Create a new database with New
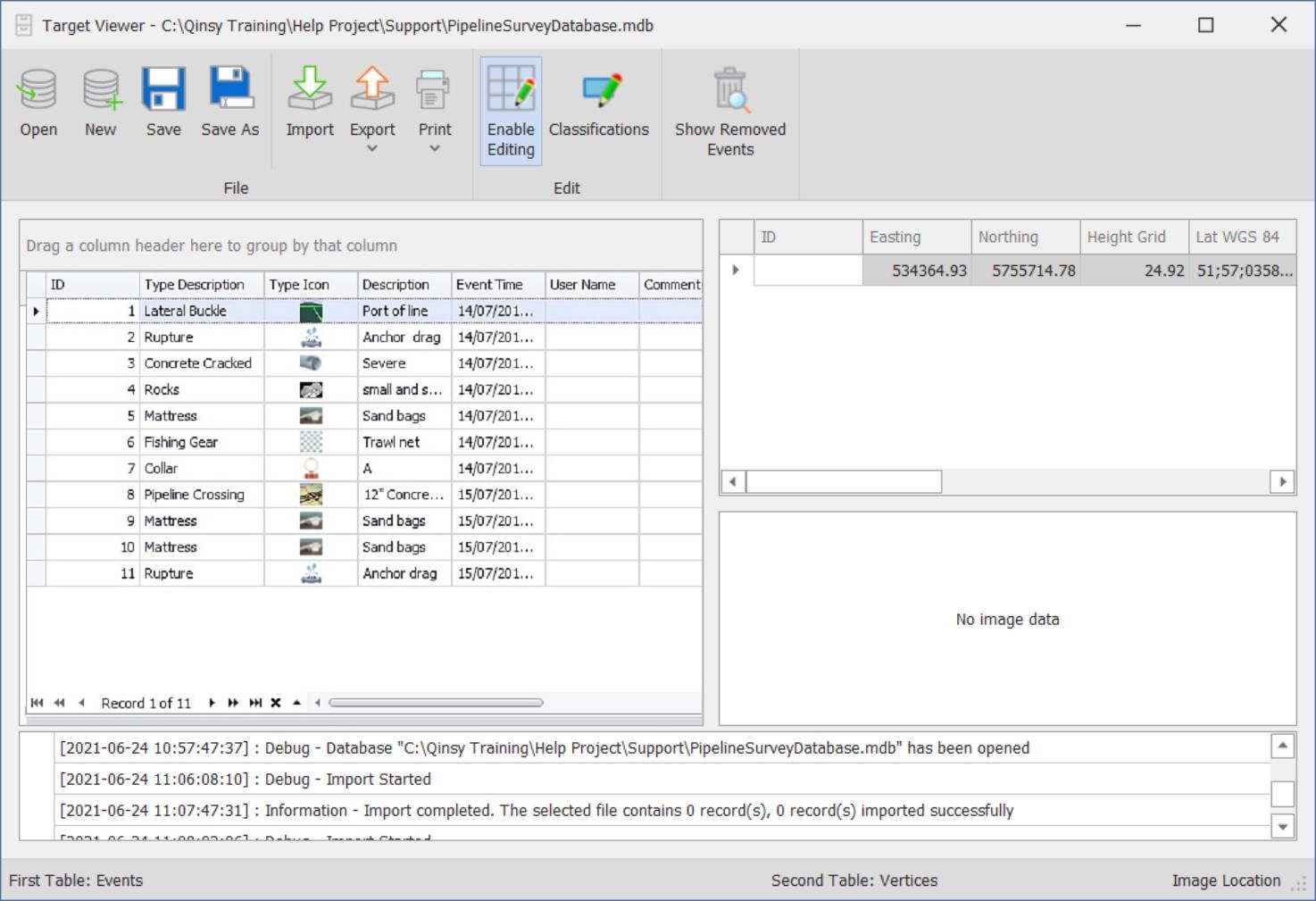1316x901 pixels. click(101, 91)
